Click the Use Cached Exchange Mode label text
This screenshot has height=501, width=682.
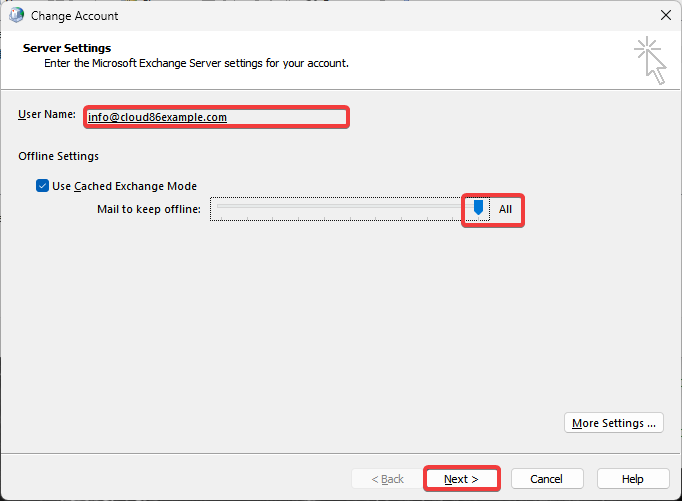tap(124, 186)
